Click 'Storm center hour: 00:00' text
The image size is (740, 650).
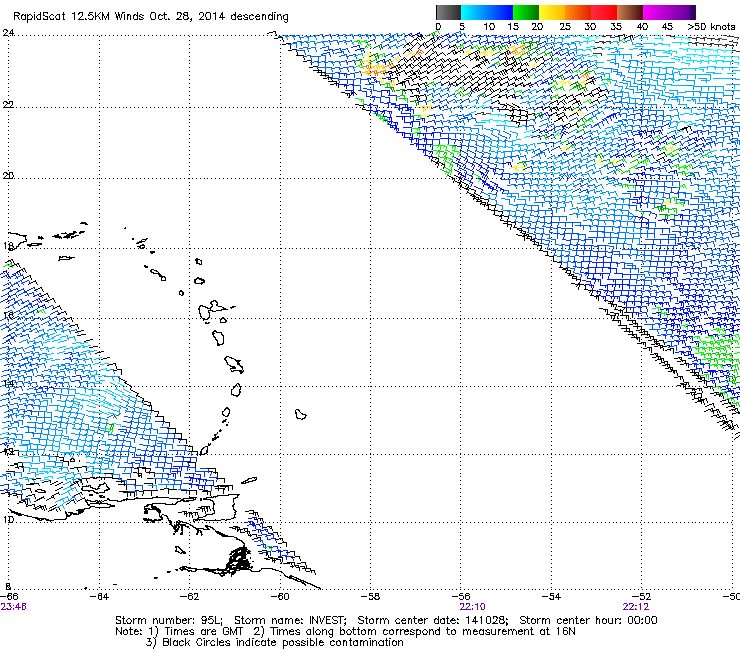coord(588,620)
